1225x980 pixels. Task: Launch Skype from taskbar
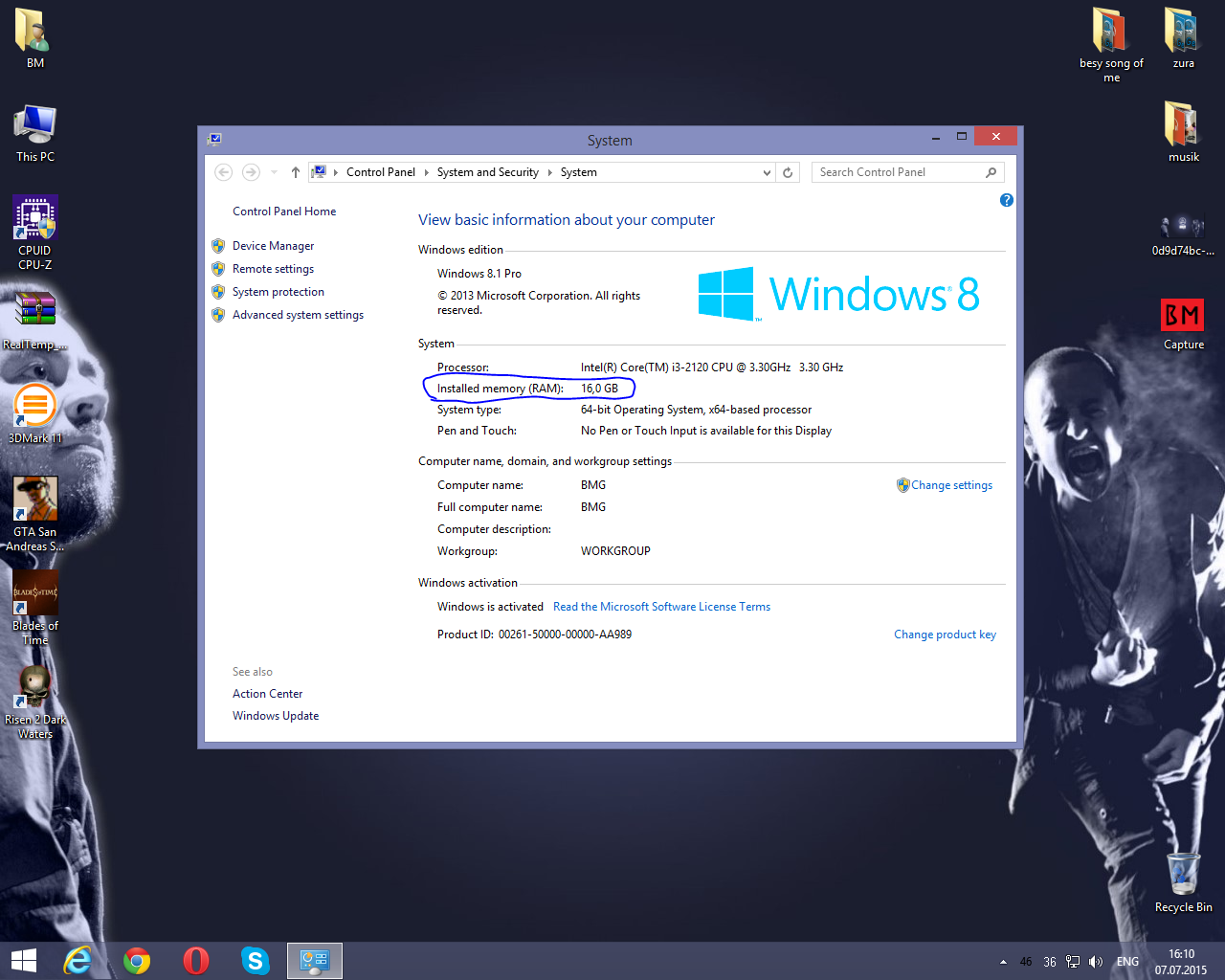point(256,960)
